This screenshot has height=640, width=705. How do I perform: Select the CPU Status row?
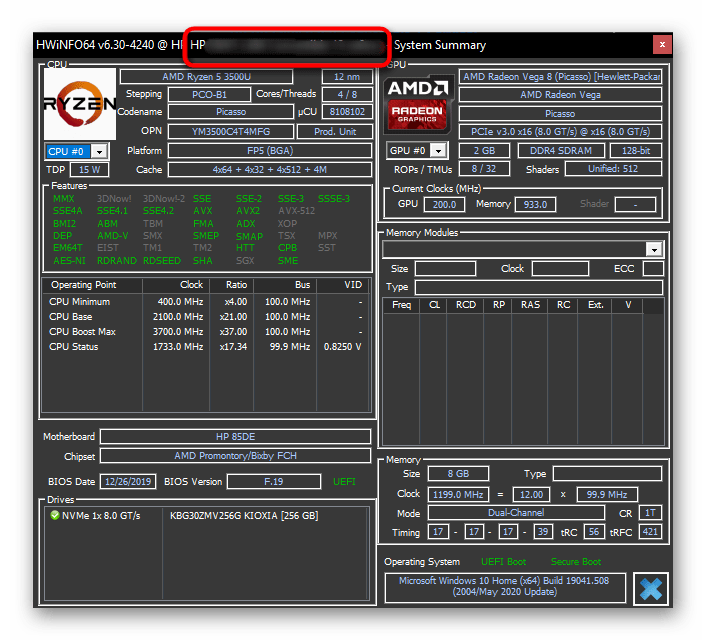(x=206, y=347)
